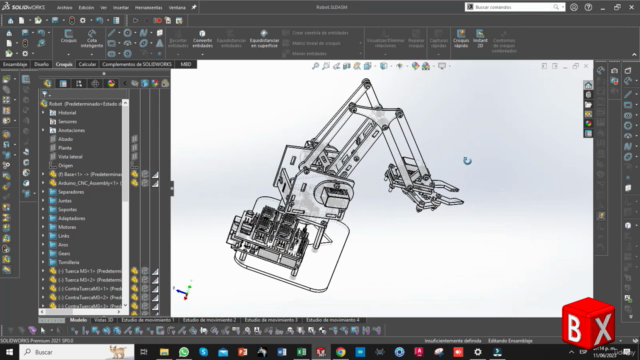Switch to the Ensamblaje ribbon tab

(15, 64)
